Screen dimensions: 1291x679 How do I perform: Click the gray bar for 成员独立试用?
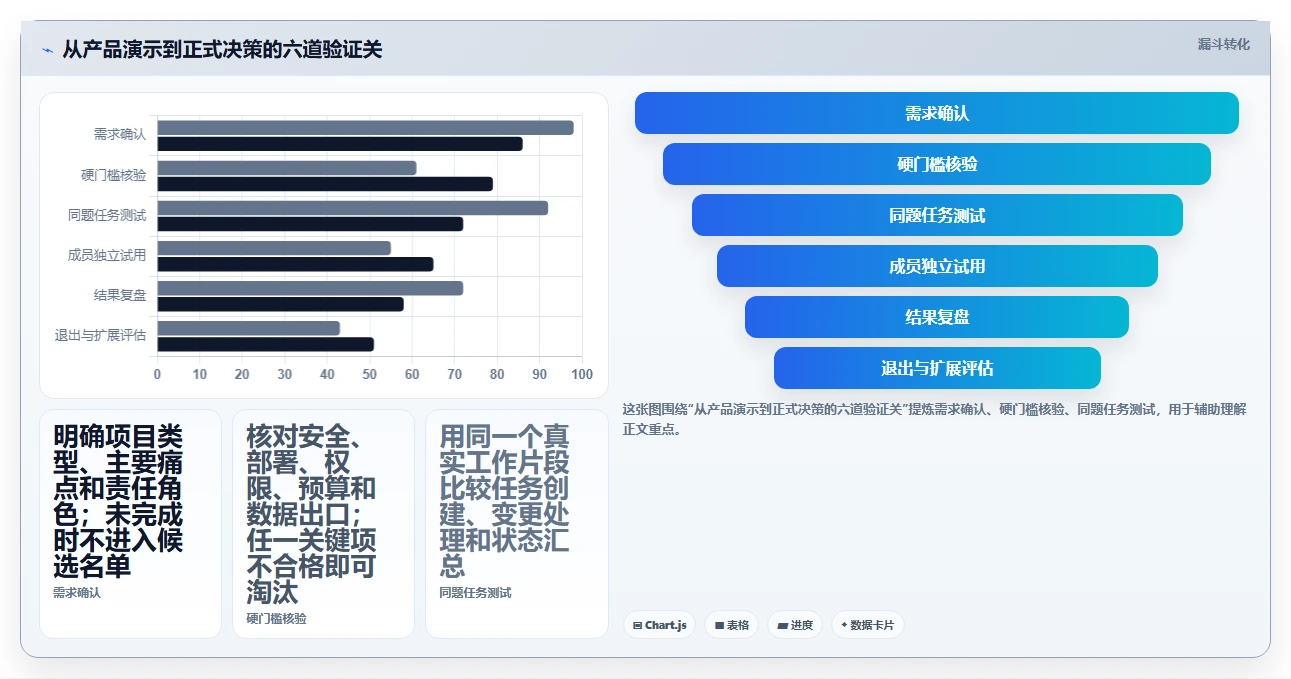pyautogui.click(x=274, y=248)
